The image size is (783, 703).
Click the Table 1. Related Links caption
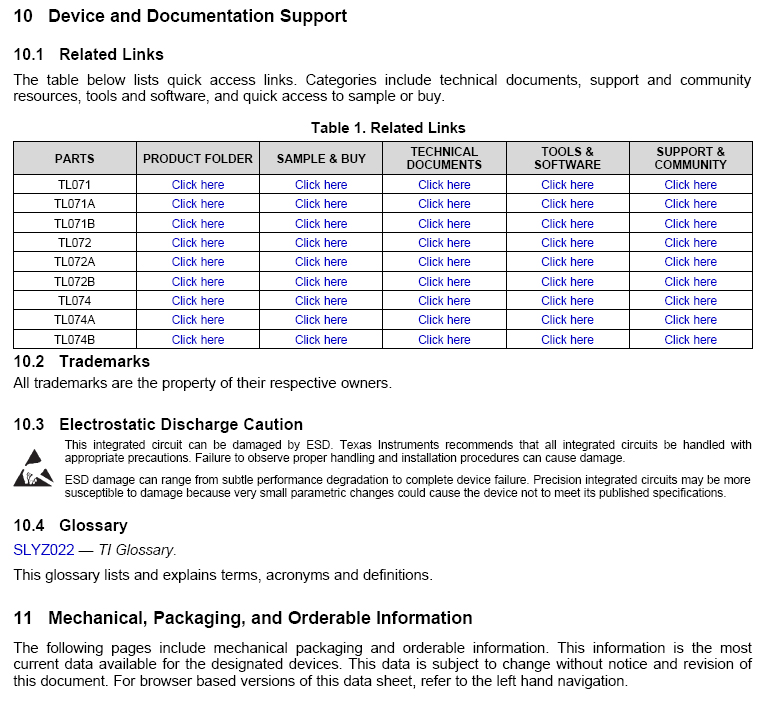coord(388,128)
